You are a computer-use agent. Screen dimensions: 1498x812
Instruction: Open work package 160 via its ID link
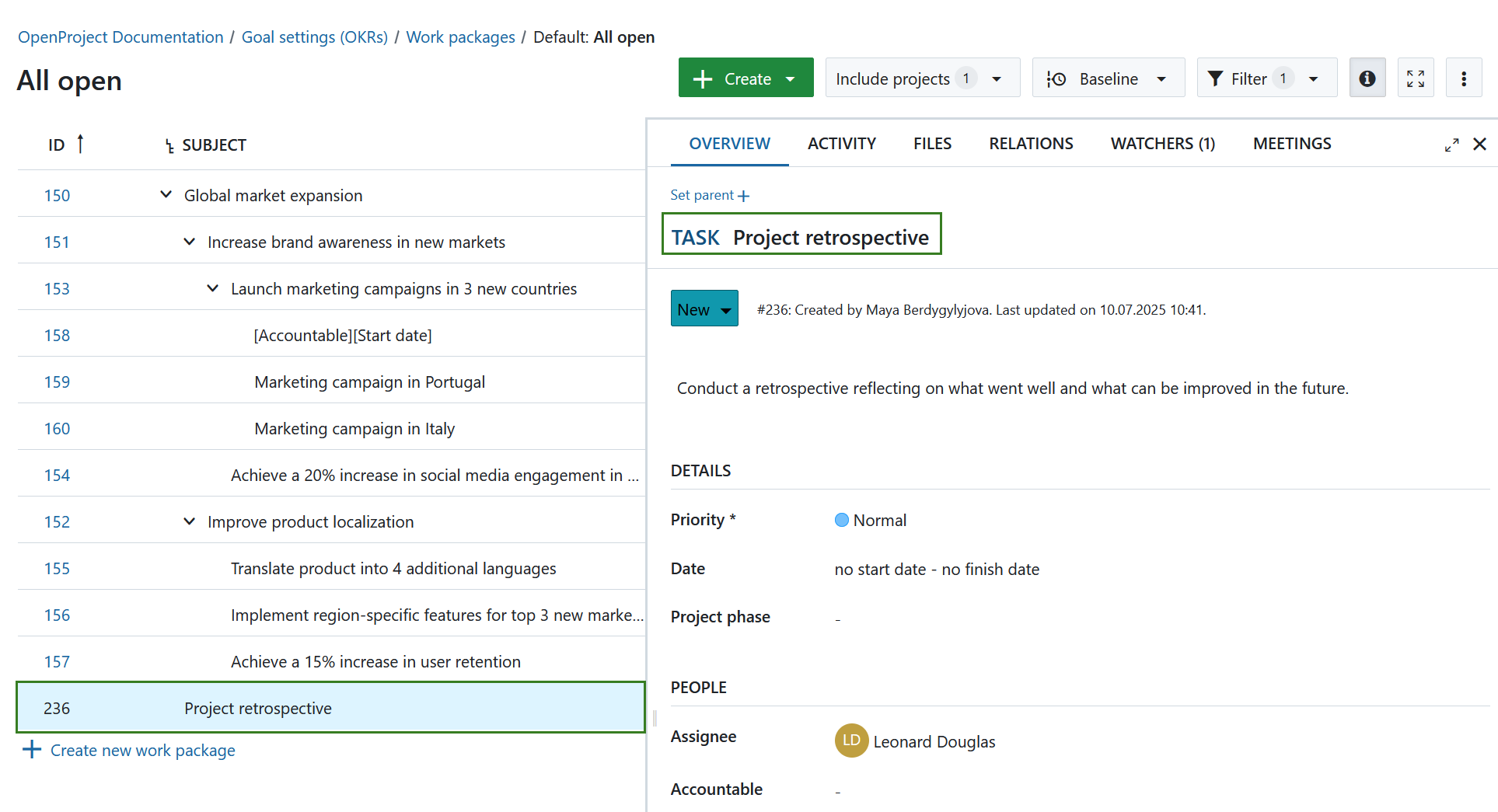pos(58,428)
